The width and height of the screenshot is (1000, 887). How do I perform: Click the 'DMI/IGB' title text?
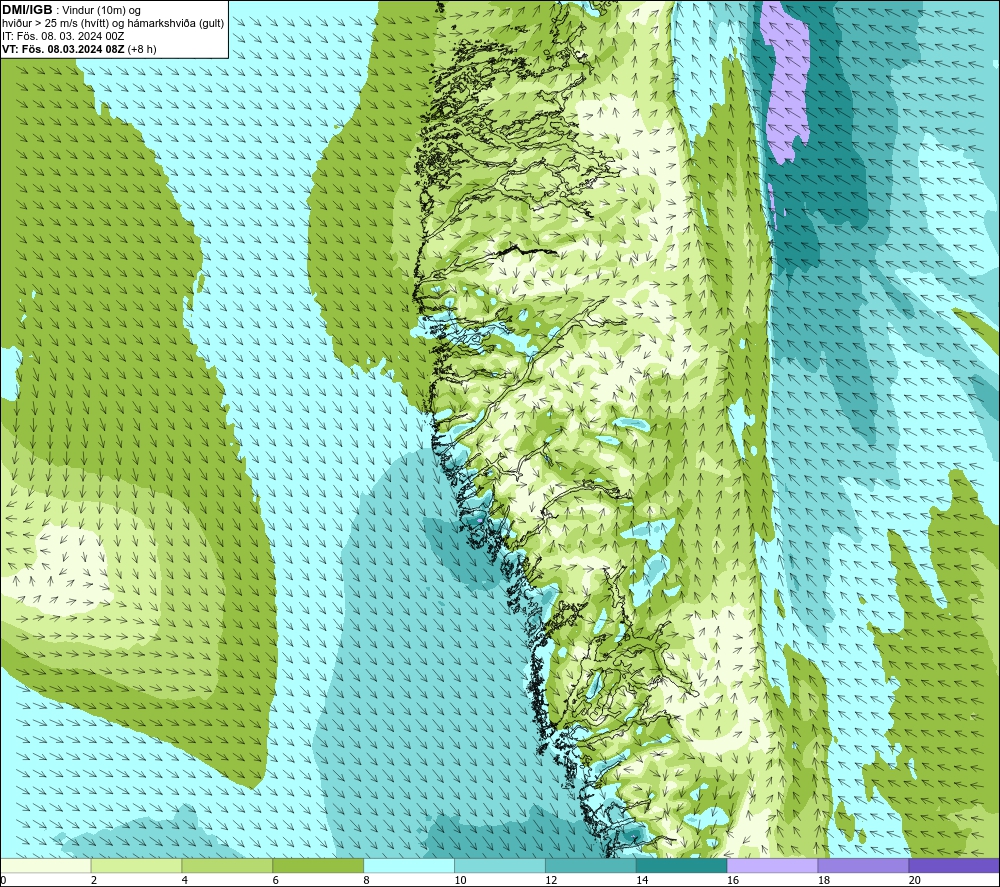coord(27,10)
